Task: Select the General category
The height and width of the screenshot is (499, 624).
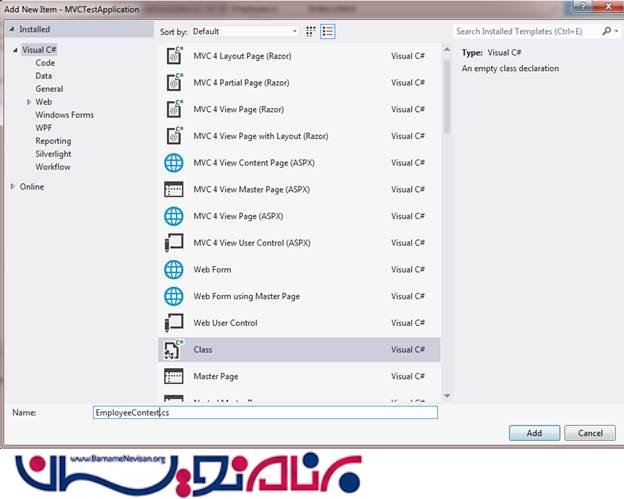Action: point(49,89)
